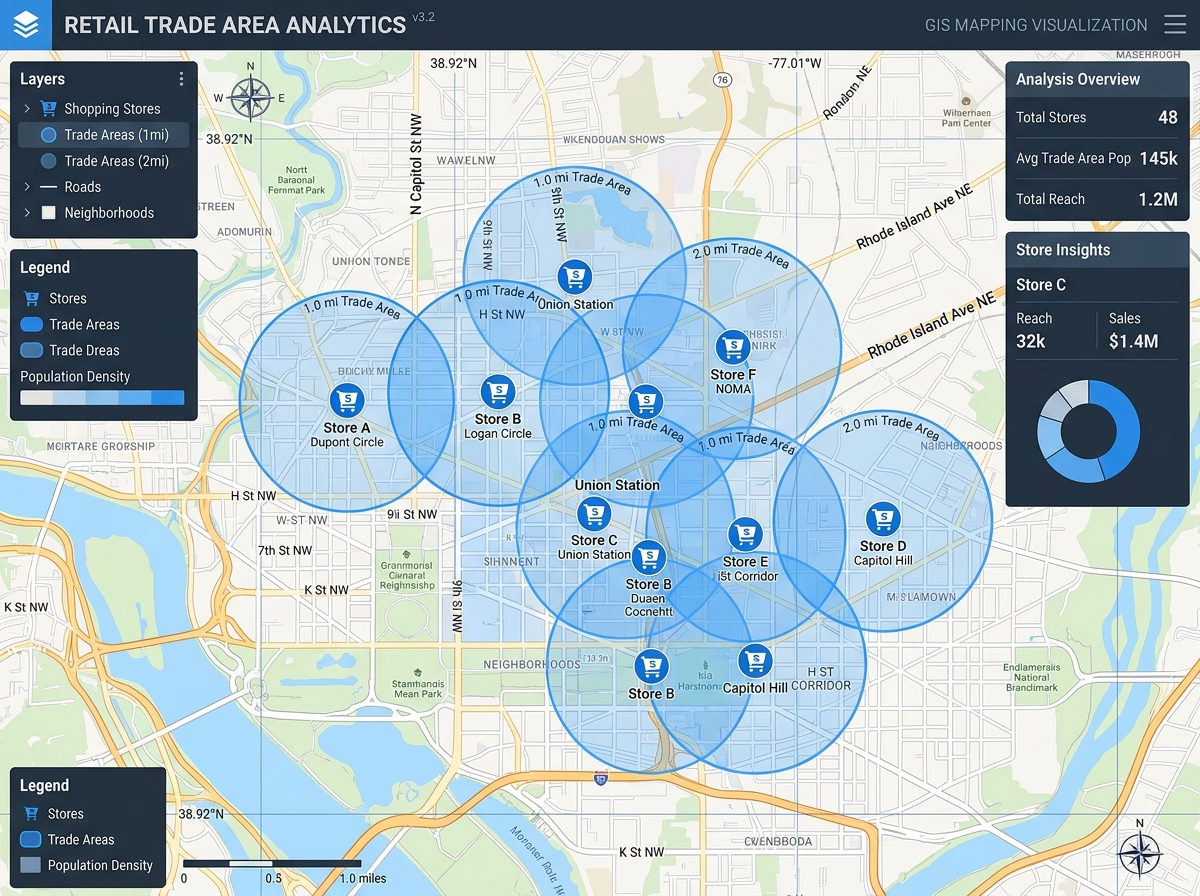This screenshot has width=1200, height=896.
Task: Expand the Shopping Stores layer chevron
Action: pos(27,108)
